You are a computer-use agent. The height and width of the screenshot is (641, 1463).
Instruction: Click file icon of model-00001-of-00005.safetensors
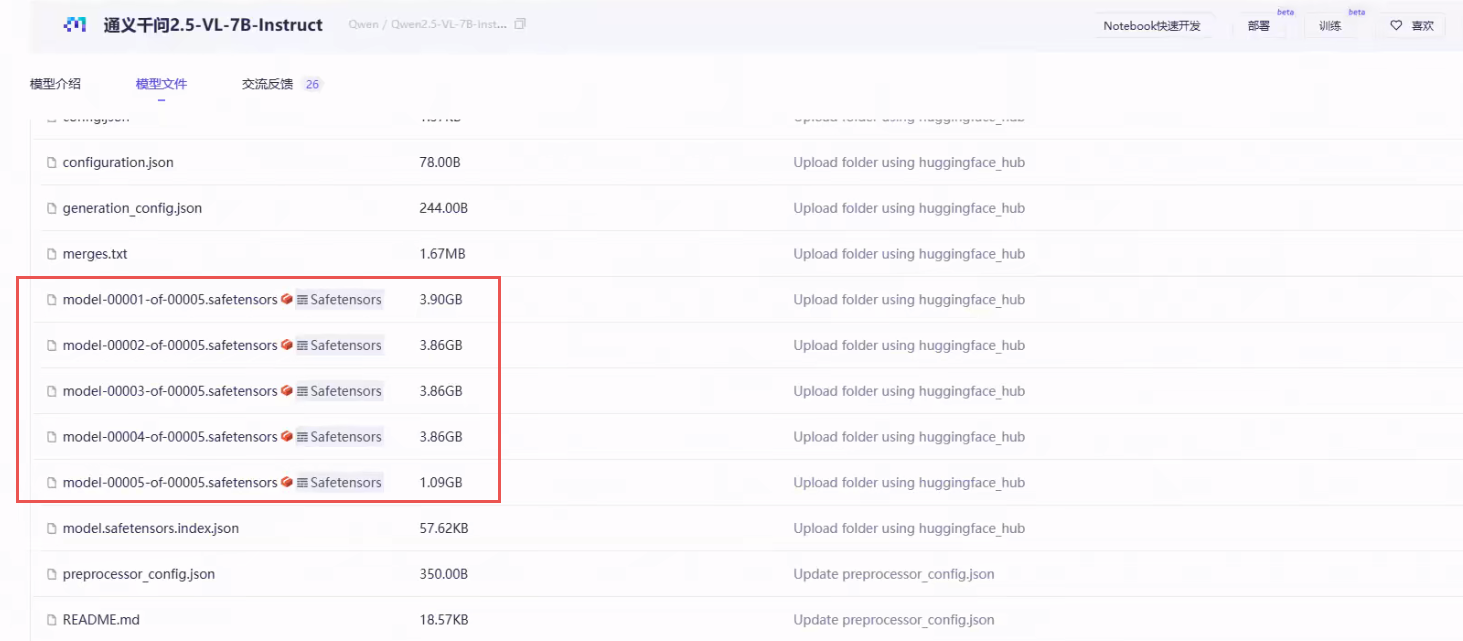pyautogui.click(x=52, y=300)
